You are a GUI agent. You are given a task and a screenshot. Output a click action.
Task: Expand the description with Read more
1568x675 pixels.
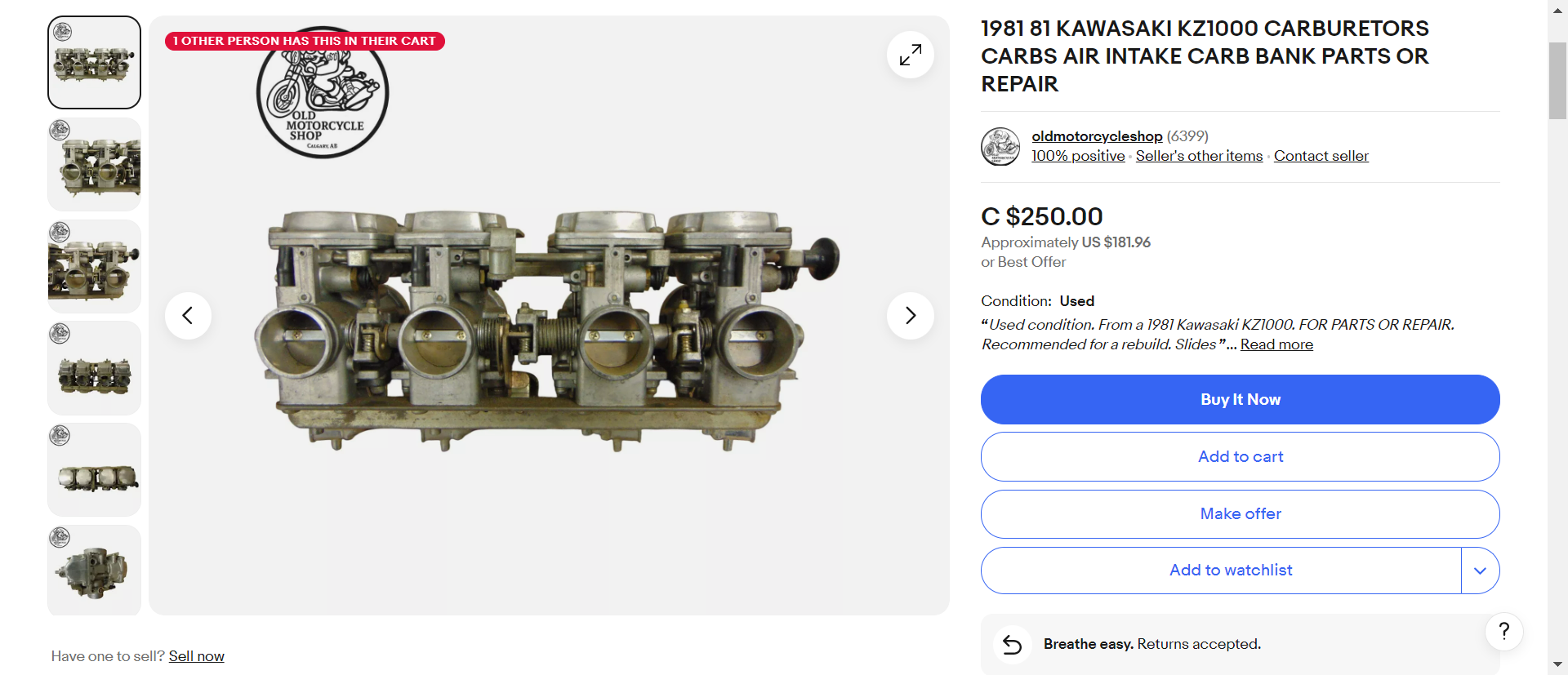(1276, 344)
